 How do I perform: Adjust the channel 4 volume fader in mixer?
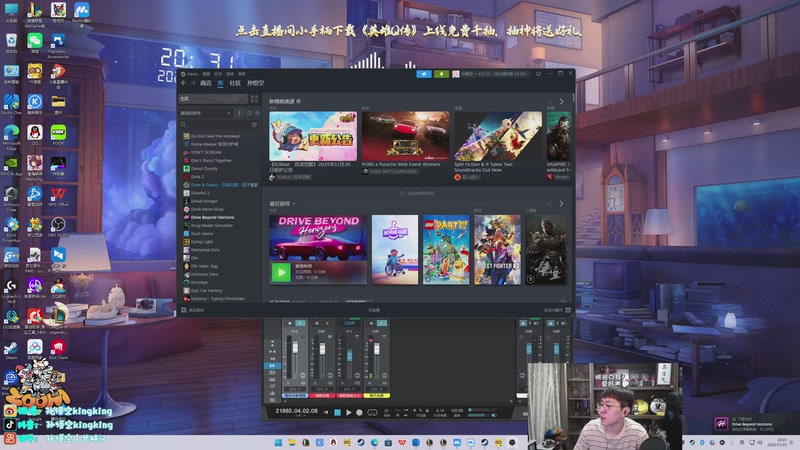pyautogui.click(x=377, y=349)
